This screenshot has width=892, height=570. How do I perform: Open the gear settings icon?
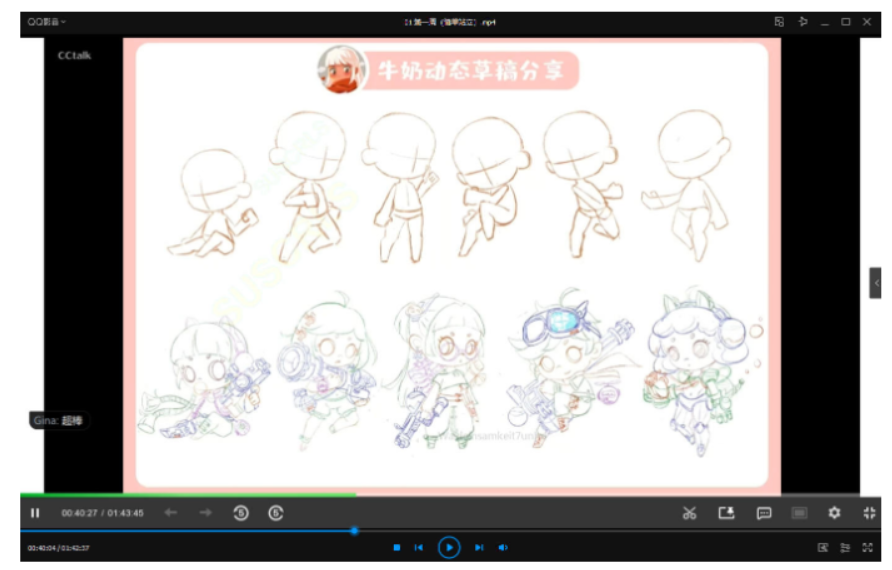[x=834, y=513]
